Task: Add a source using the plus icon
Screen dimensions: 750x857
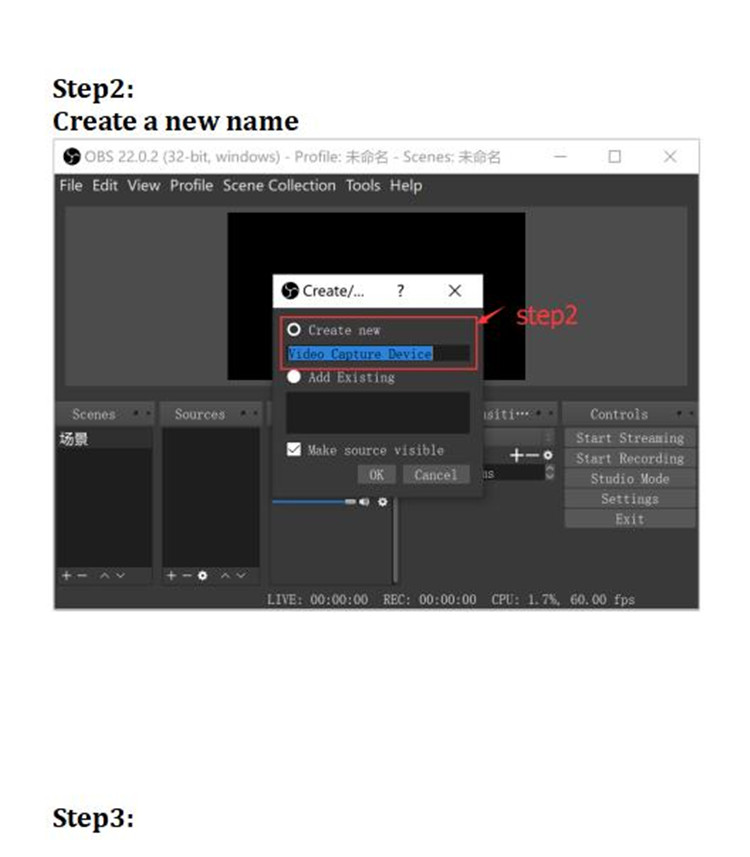Action: [x=171, y=576]
